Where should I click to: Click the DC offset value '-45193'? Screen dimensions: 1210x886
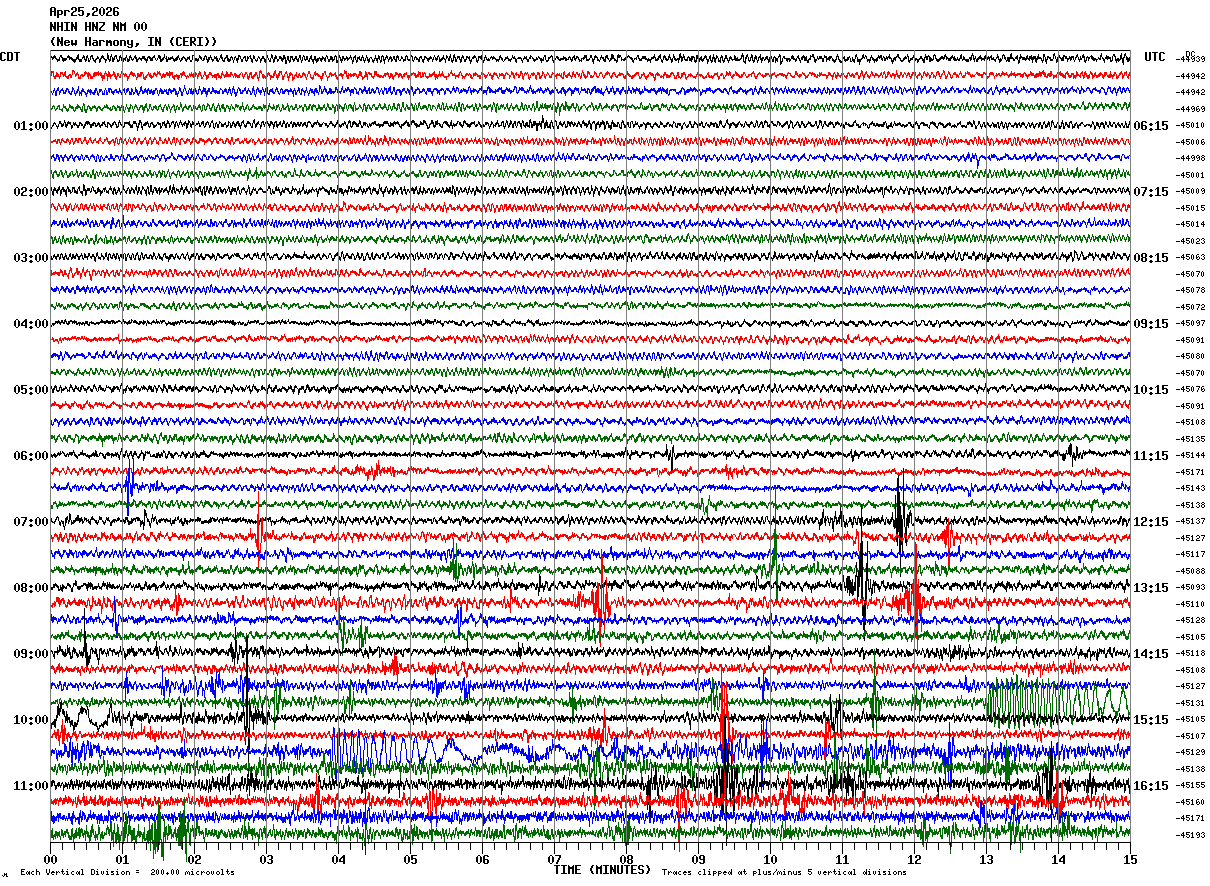(1191, 835)
